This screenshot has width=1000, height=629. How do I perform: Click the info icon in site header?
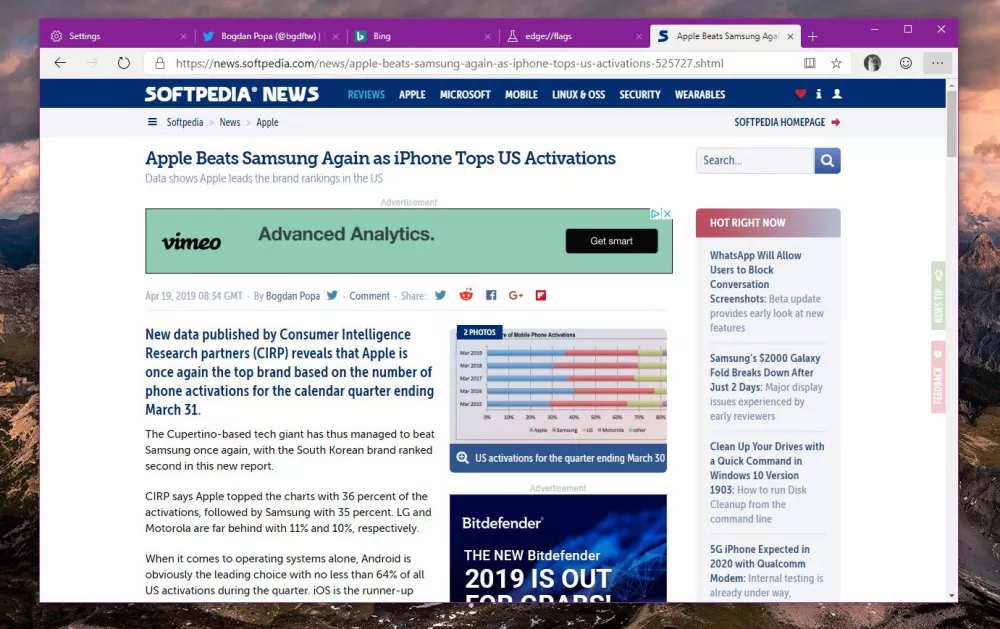[x=819, y=94]
